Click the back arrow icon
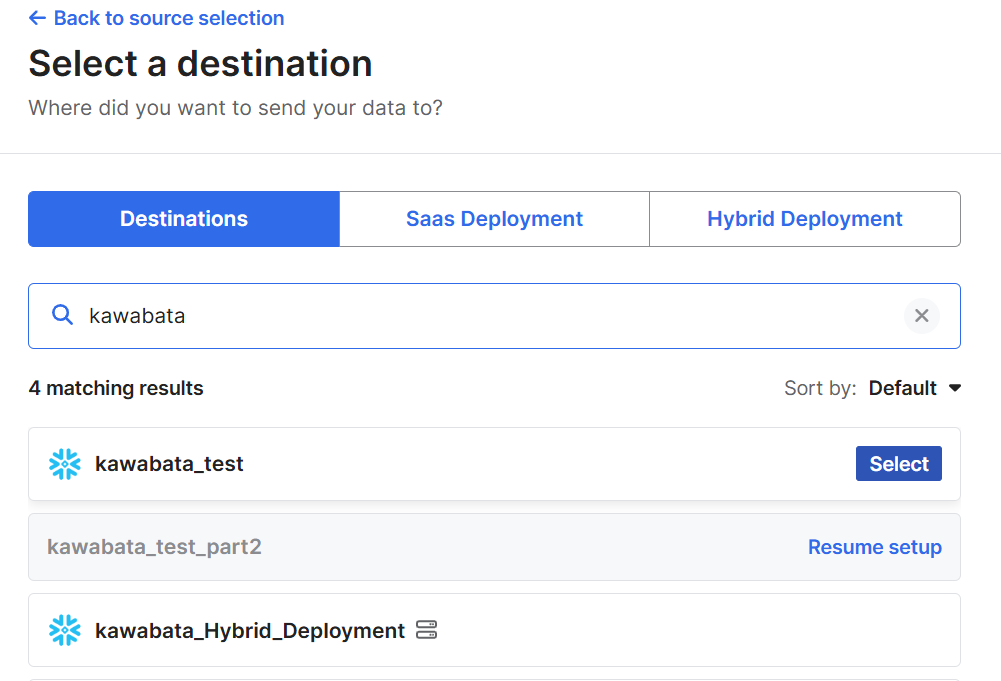Screen dimensions: 1001x681 [x=38, y=18]
